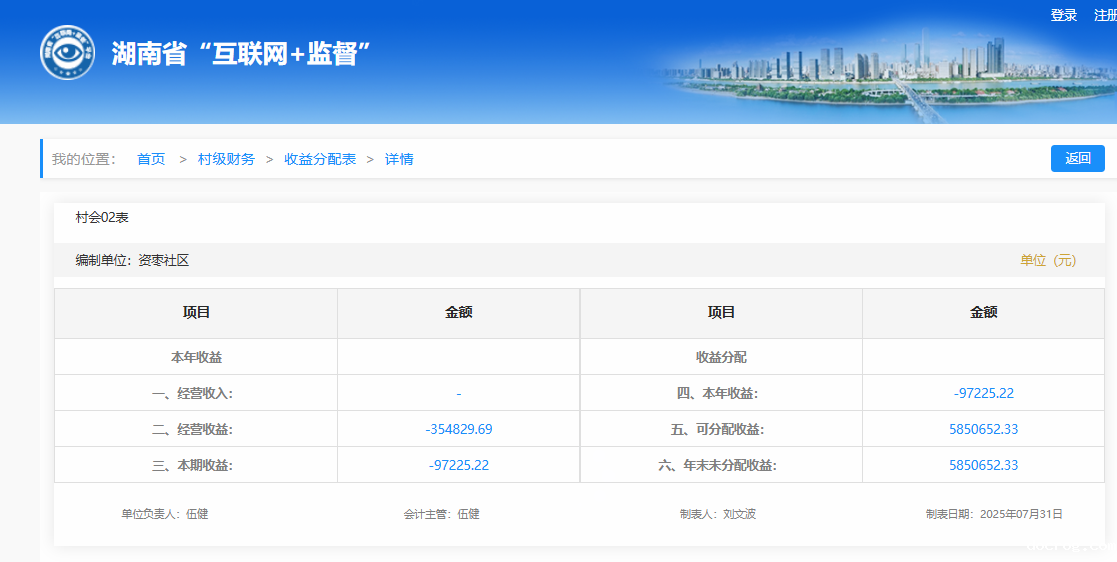This screenshot has width=1117, height=562.
Task: Go to 首页 in breadcrumb
Action: (151, 159)
